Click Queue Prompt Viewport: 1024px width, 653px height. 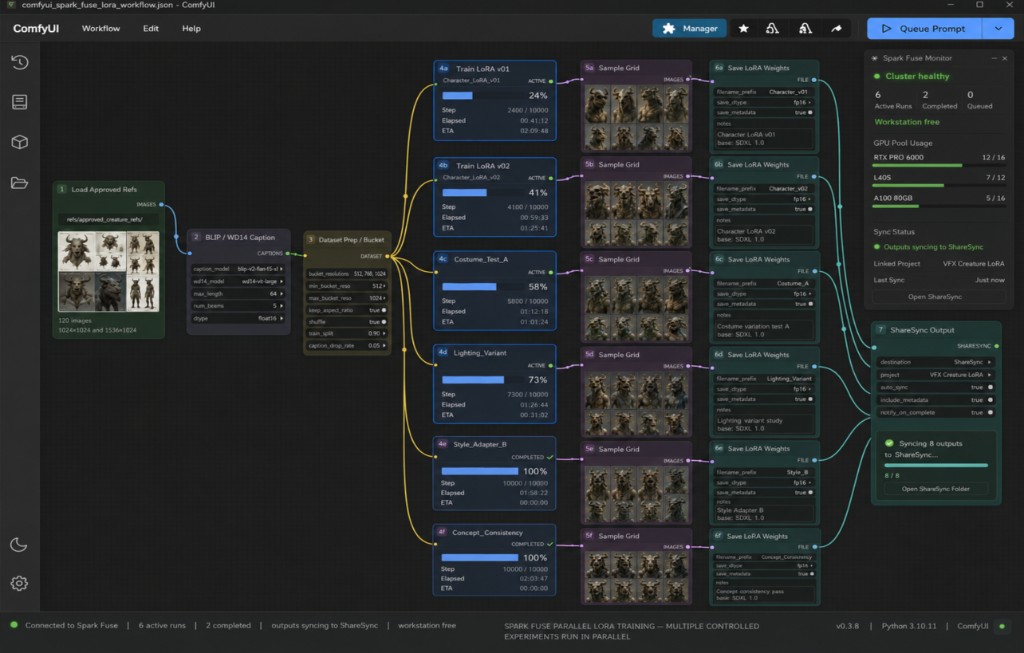point(924,29)
